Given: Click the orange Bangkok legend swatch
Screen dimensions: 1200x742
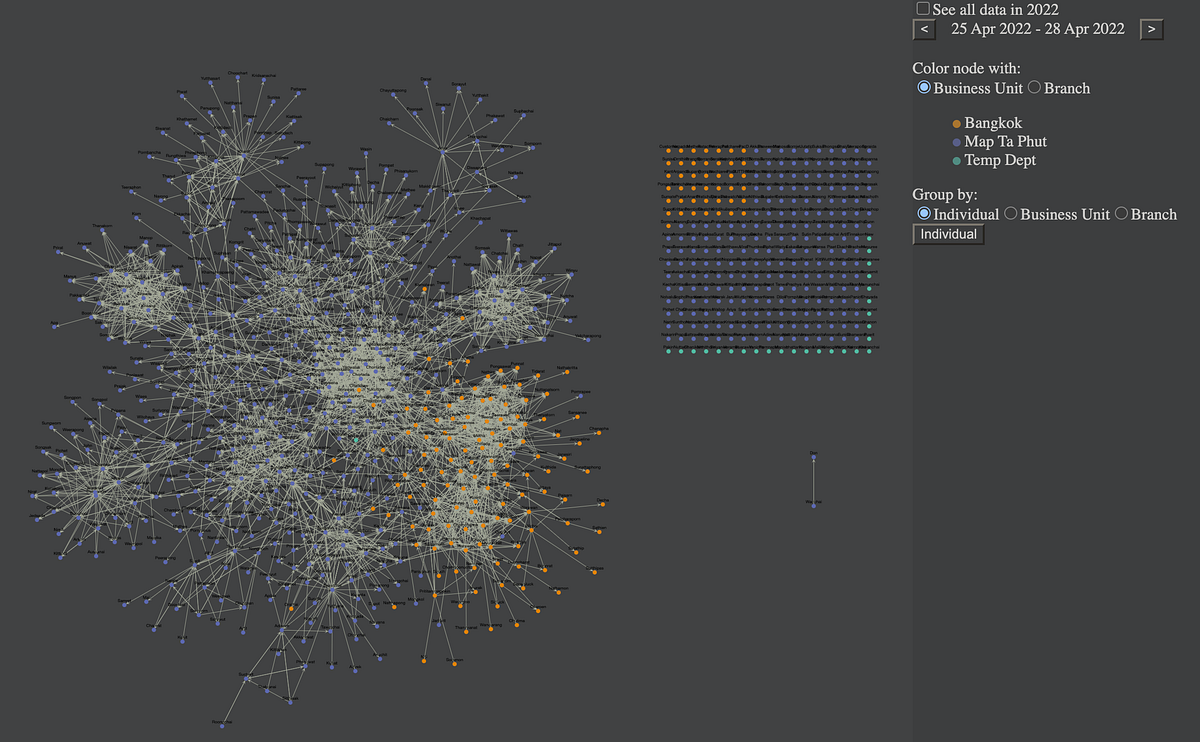Looking at the screenshot, I should coord(956,123).
